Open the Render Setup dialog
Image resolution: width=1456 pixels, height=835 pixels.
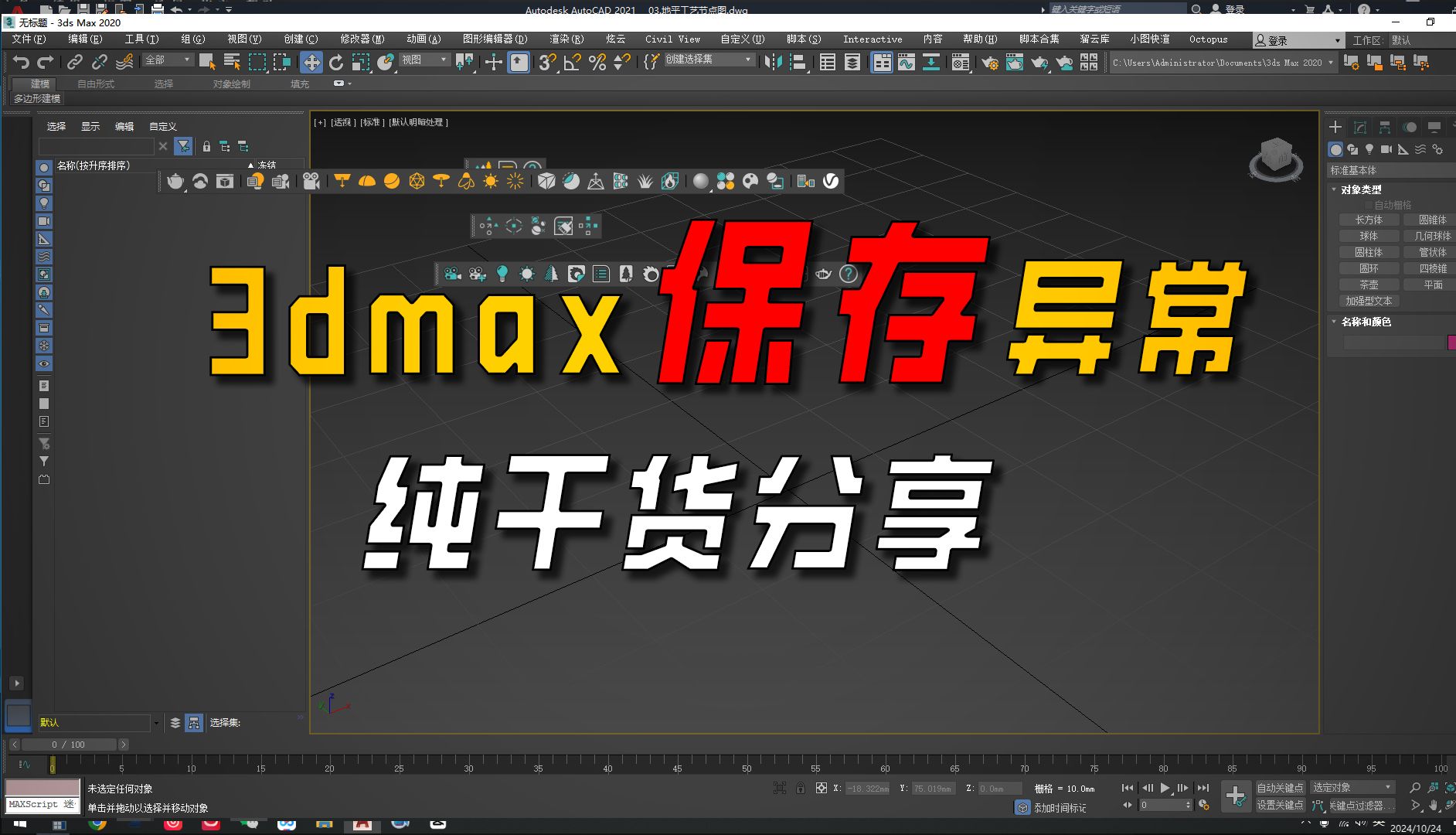[x=991, y=62]
